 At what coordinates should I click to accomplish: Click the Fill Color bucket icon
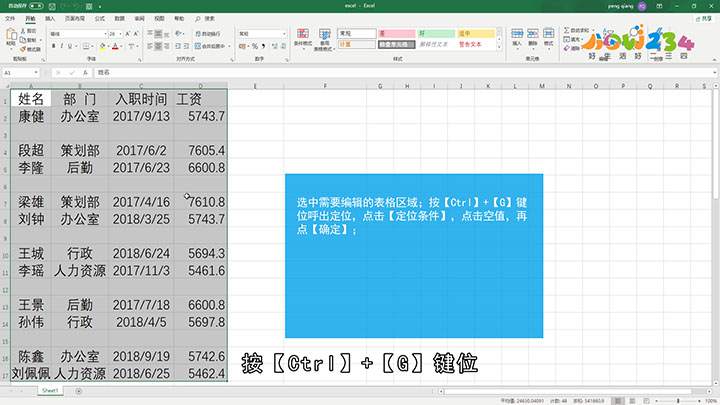tap(102, 46)
